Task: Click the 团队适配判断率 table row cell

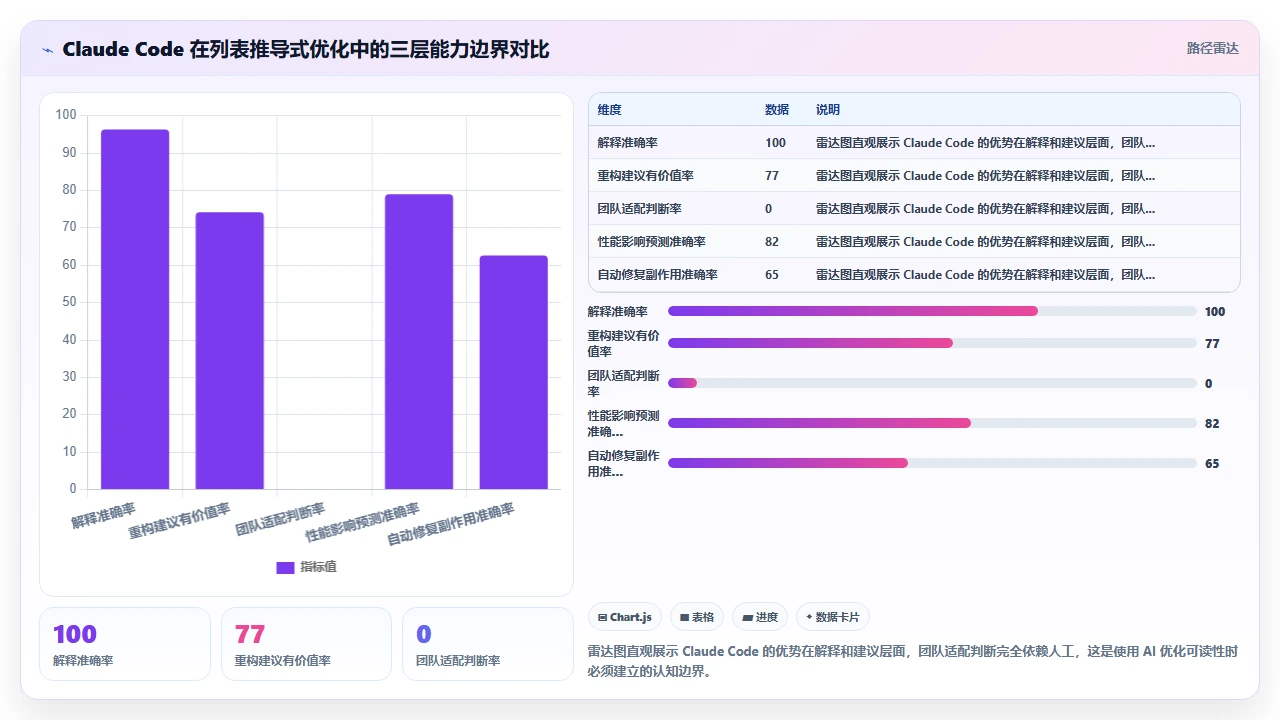Action: (x=640, y=208)
